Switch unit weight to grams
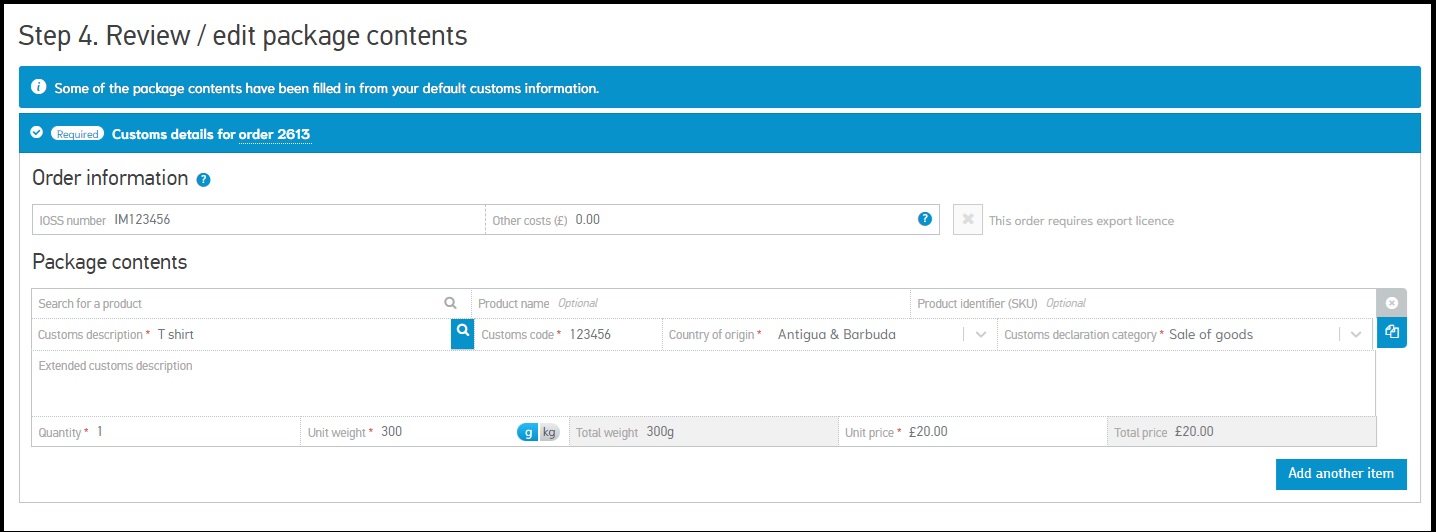1436x532 pixels. pyautogui.click(x=527, y=432)
